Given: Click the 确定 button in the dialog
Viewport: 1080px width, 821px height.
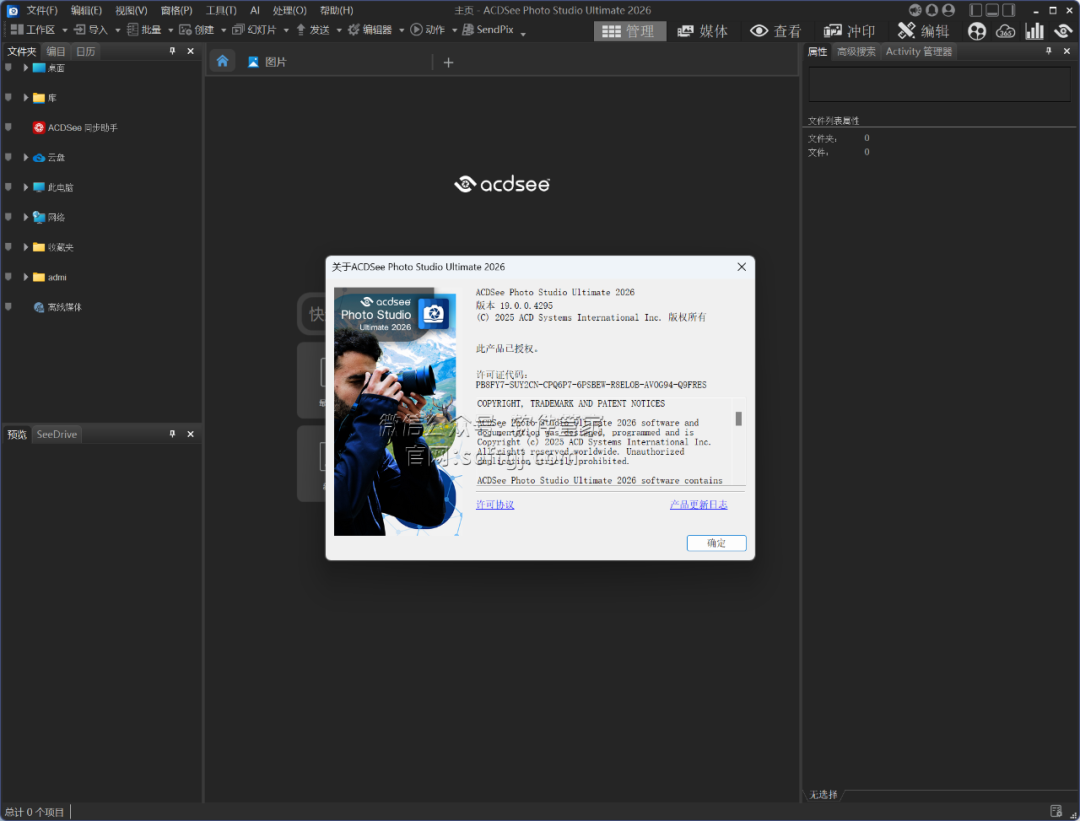Looking at the screenshot, I should (x=716, y=543).
